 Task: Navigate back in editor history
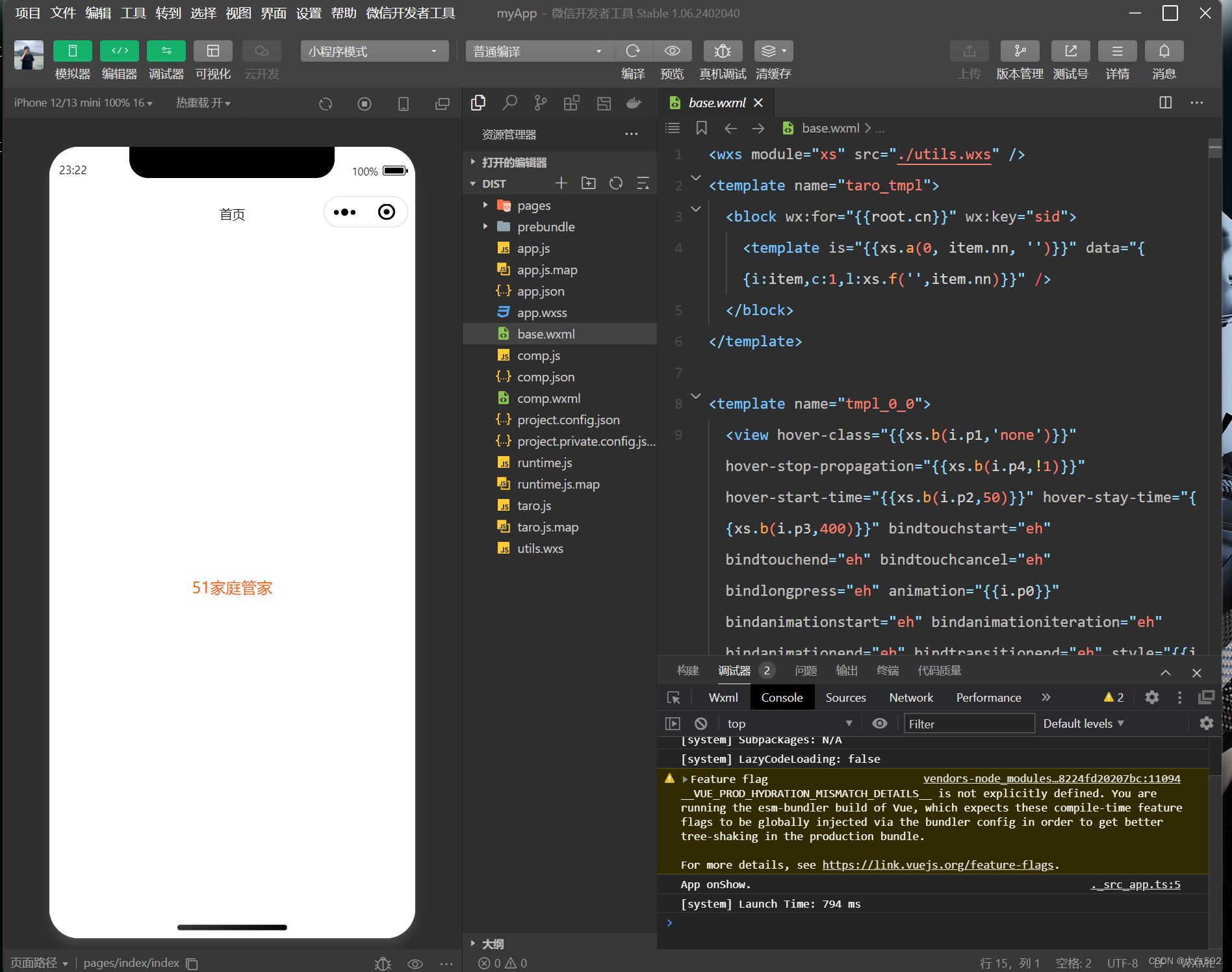[730, 128]
